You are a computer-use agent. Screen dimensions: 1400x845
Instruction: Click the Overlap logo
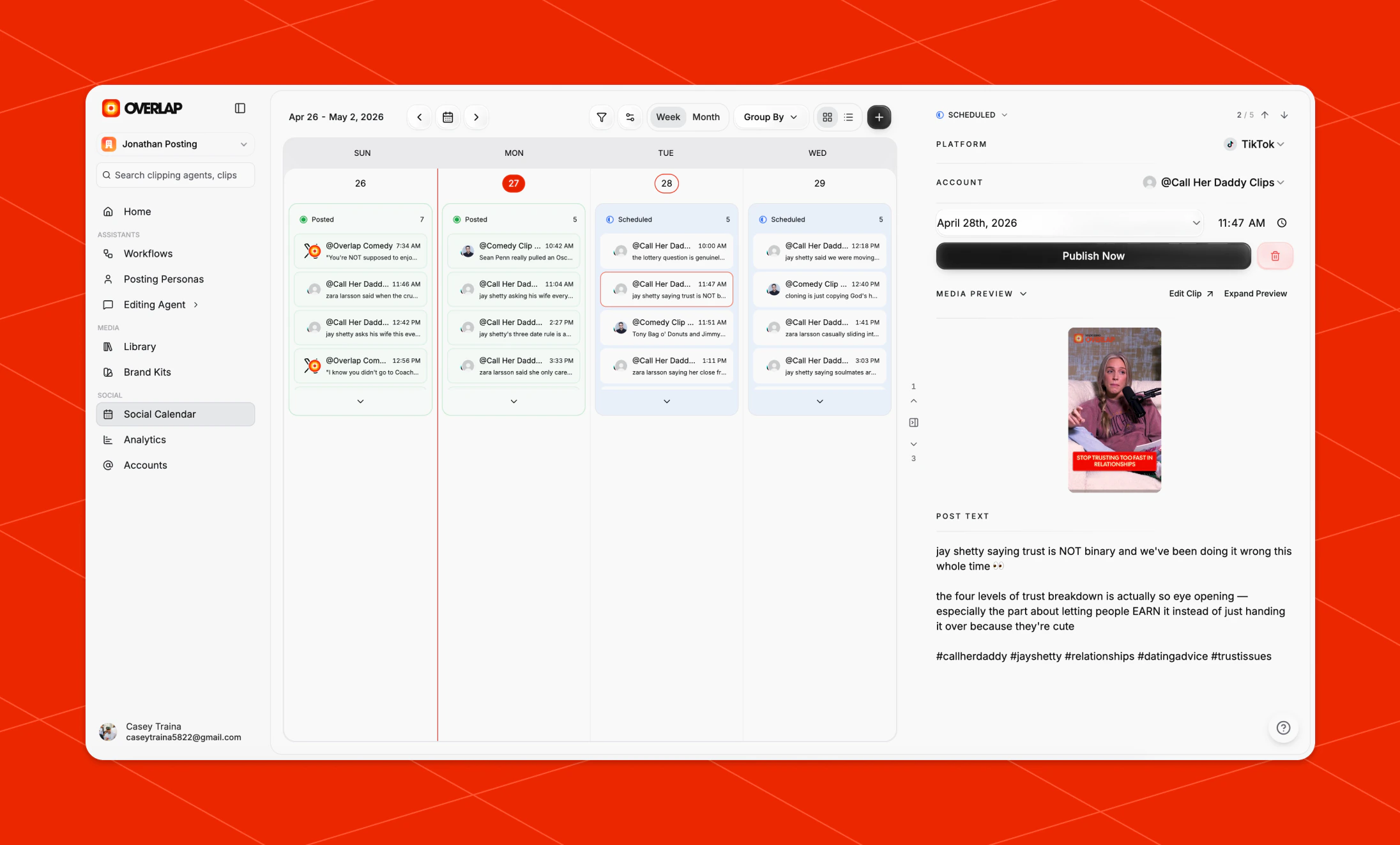(142, 109)
